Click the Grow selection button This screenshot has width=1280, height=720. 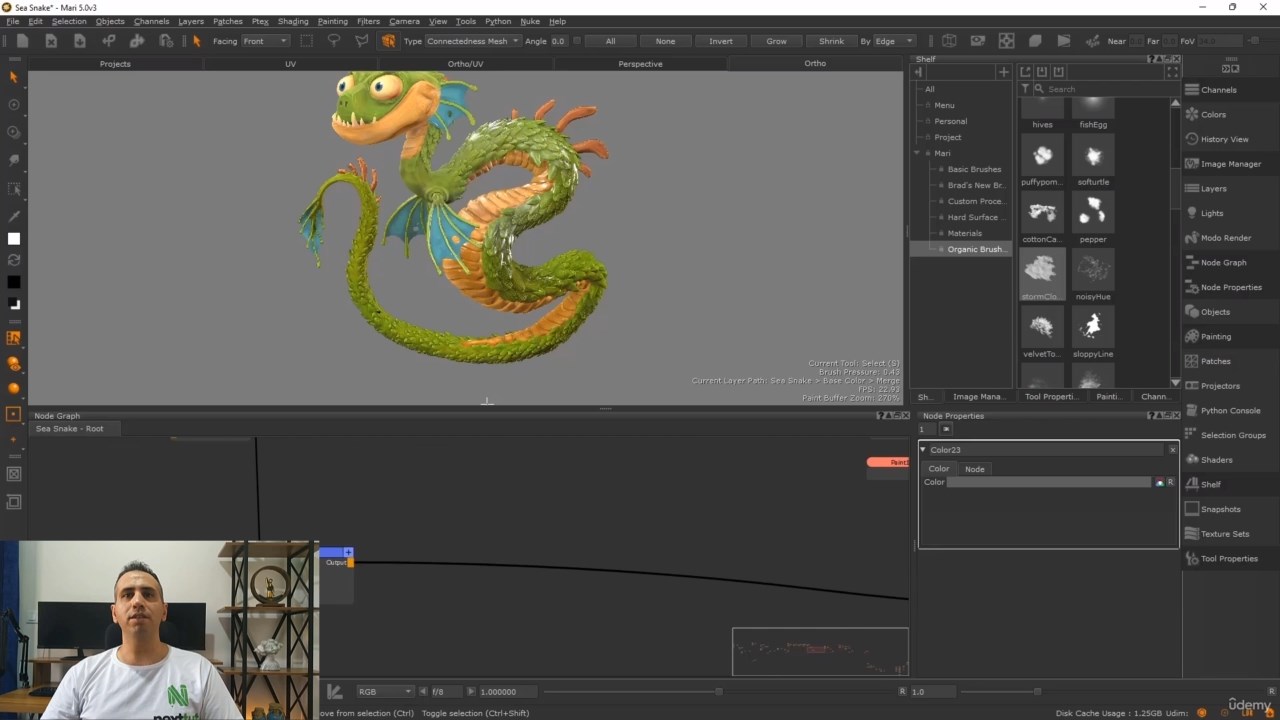(x=776, y=41)
